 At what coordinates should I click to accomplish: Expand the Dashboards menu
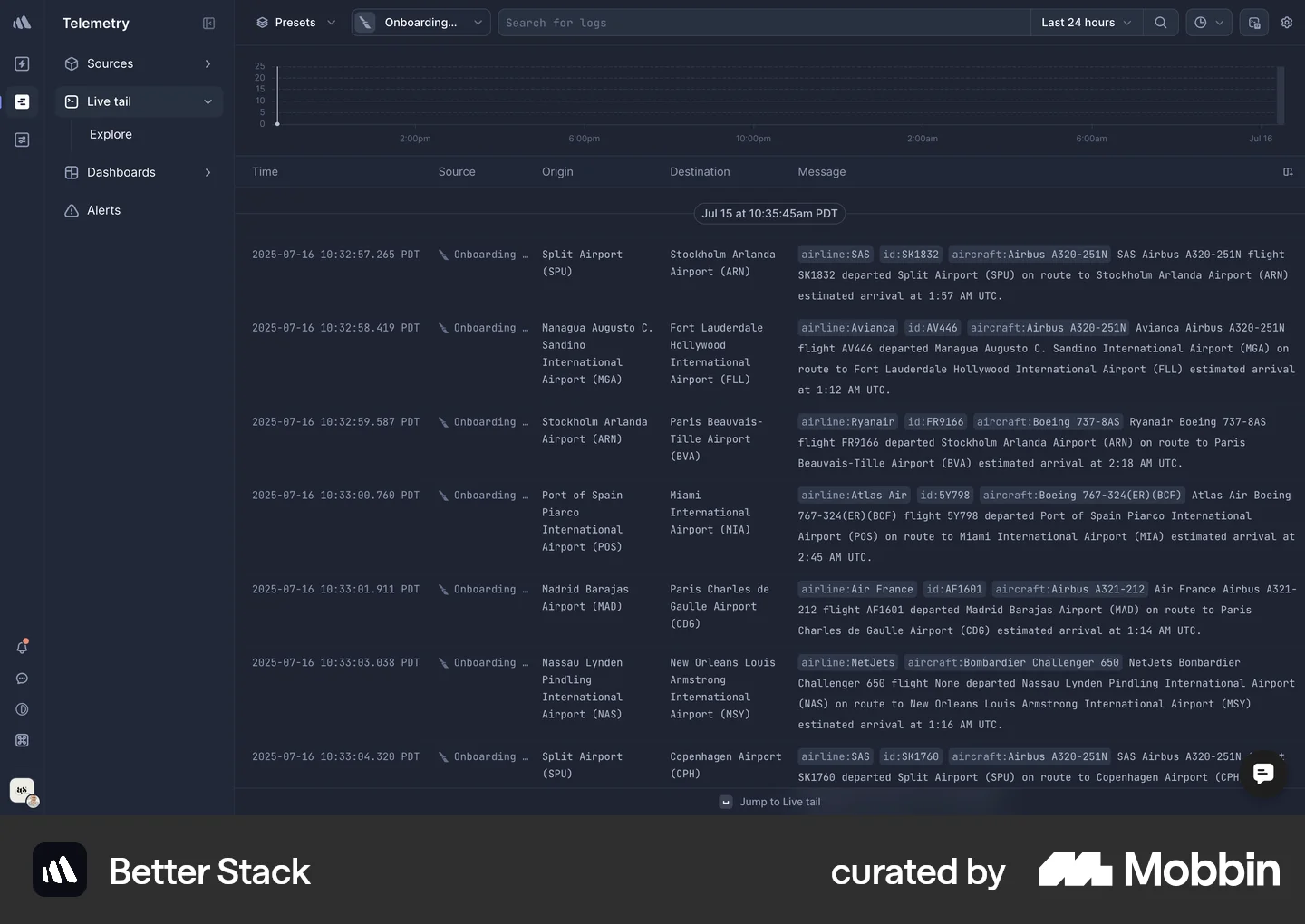point(139,172)
